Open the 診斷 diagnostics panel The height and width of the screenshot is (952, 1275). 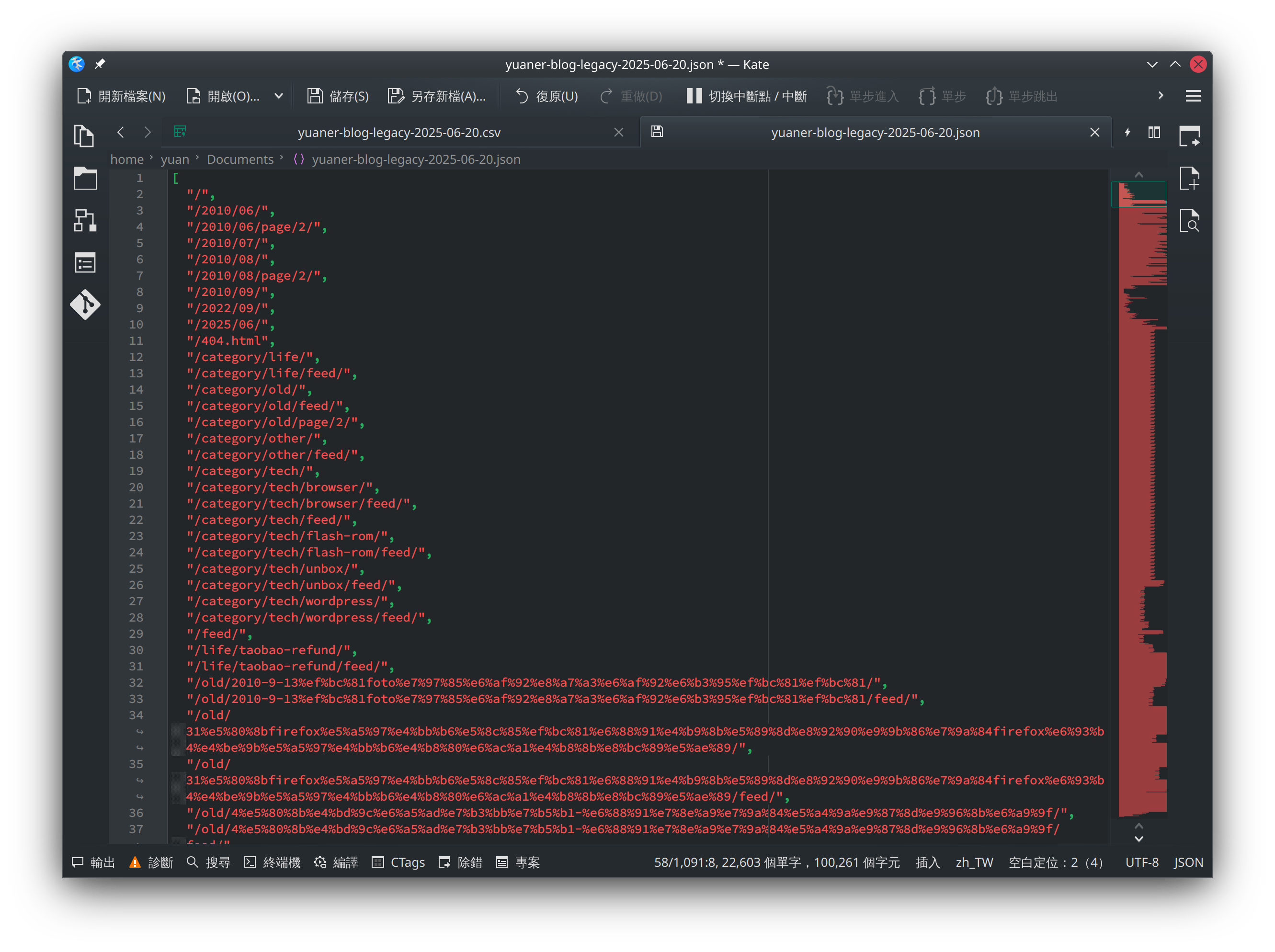pyautogui.click(x=152, y=862)
